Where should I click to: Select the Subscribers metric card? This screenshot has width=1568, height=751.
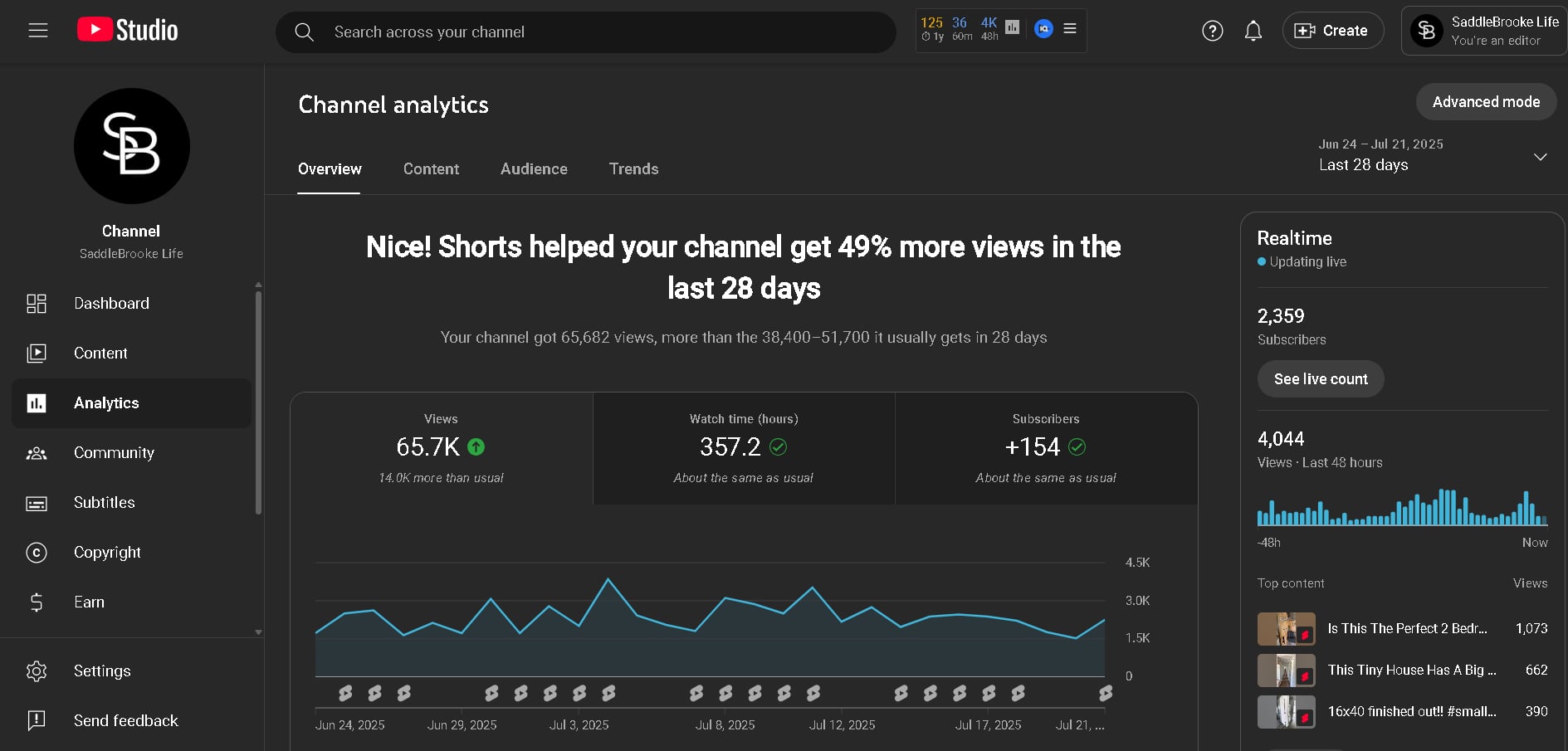coord(1046,449)
